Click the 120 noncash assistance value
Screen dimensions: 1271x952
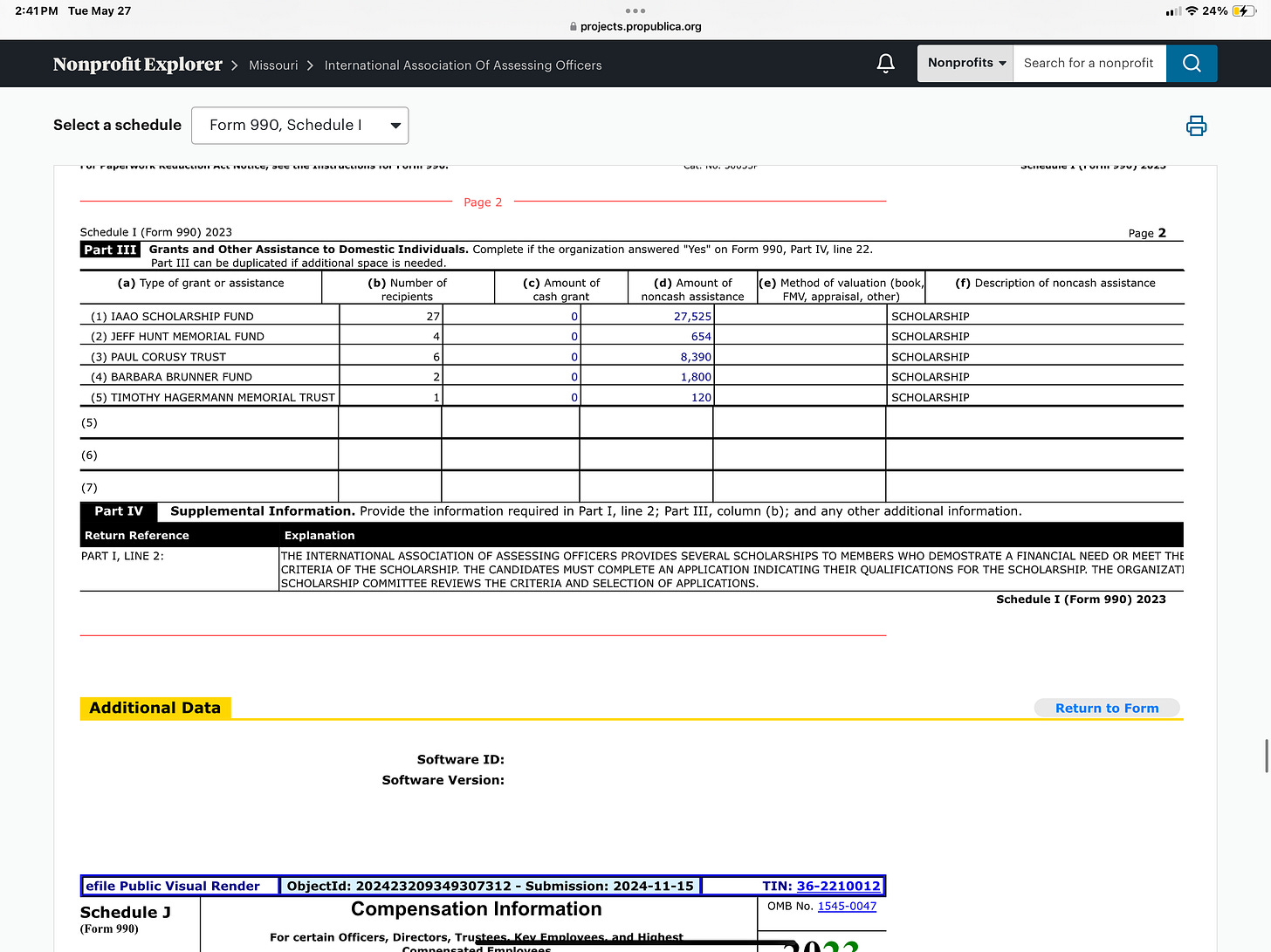point(701,397)
